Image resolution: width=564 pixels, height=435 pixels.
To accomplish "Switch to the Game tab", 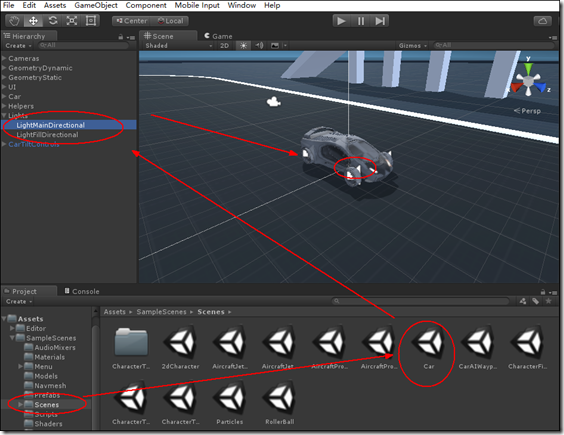I will click(x=218, y=36).
